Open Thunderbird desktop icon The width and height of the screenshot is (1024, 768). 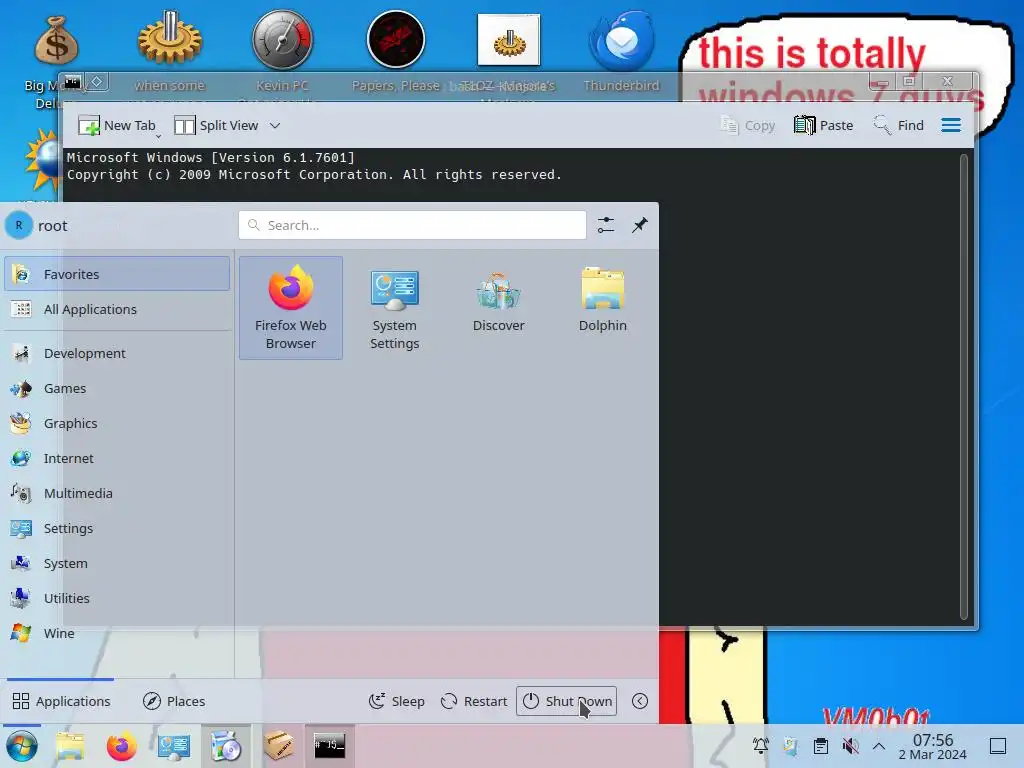click(622, 52)
